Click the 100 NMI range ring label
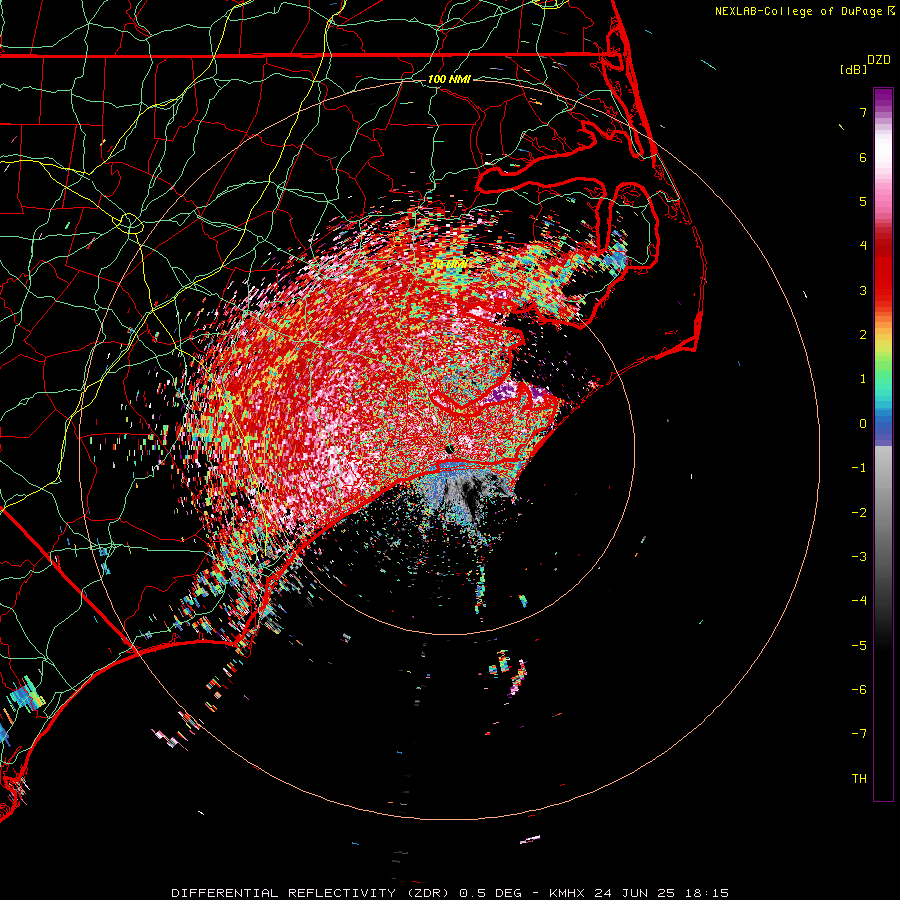 [449, 79]
